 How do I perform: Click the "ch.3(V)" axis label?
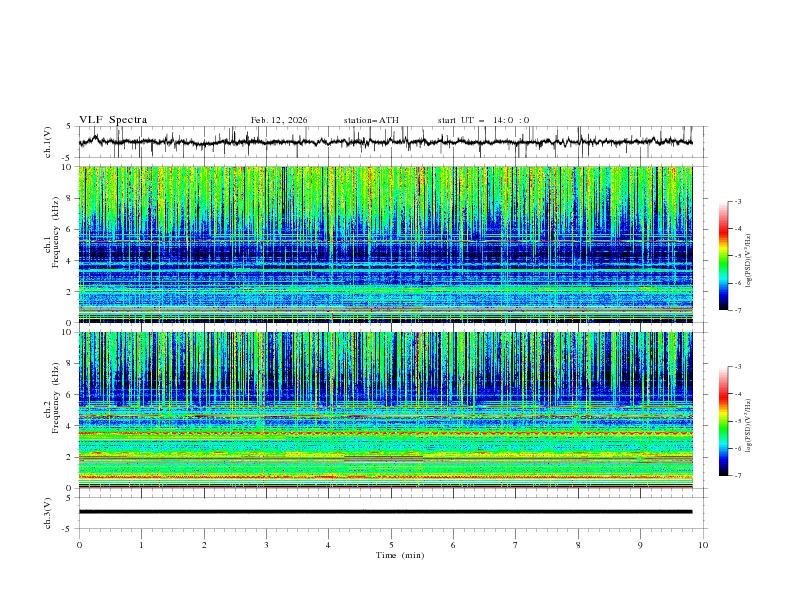click(48, 513)
